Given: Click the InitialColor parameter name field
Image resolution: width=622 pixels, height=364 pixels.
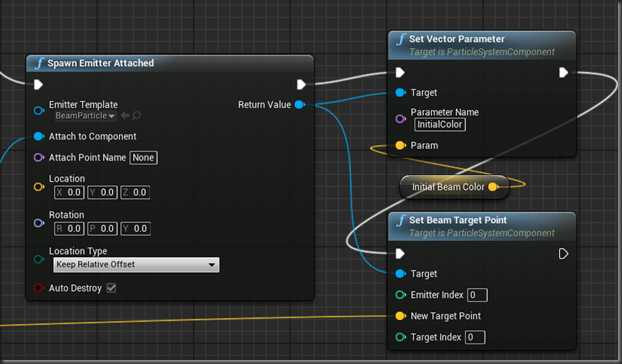Looking at the screenshot, I should [440, 125].
